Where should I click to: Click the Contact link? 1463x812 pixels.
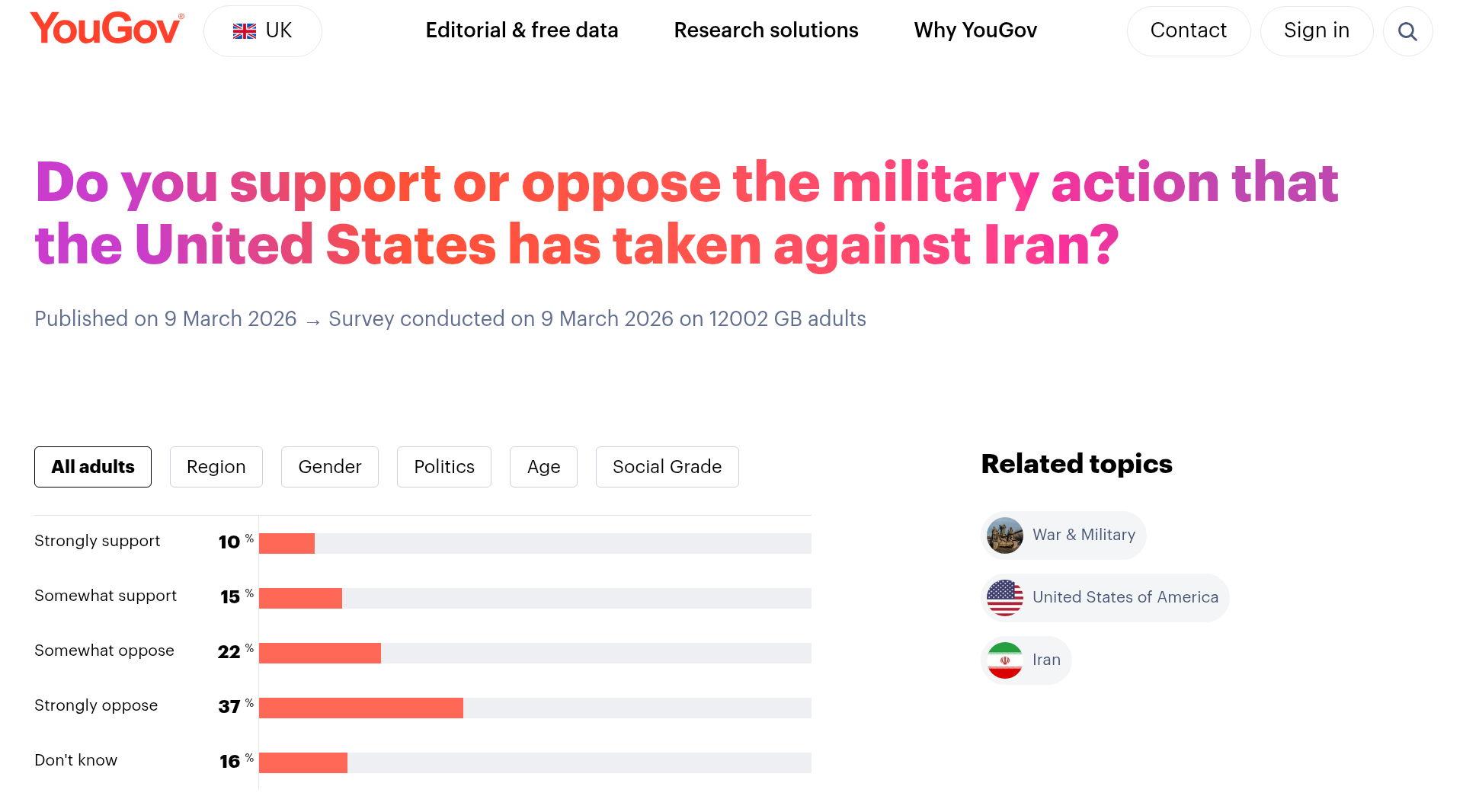[1188, 30]
